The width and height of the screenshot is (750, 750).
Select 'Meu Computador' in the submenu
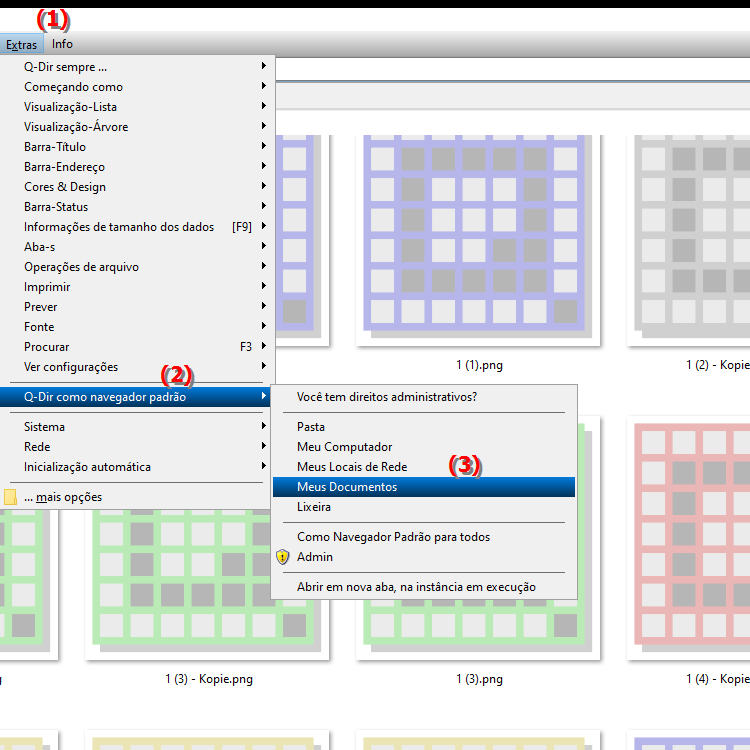(424, 447)
